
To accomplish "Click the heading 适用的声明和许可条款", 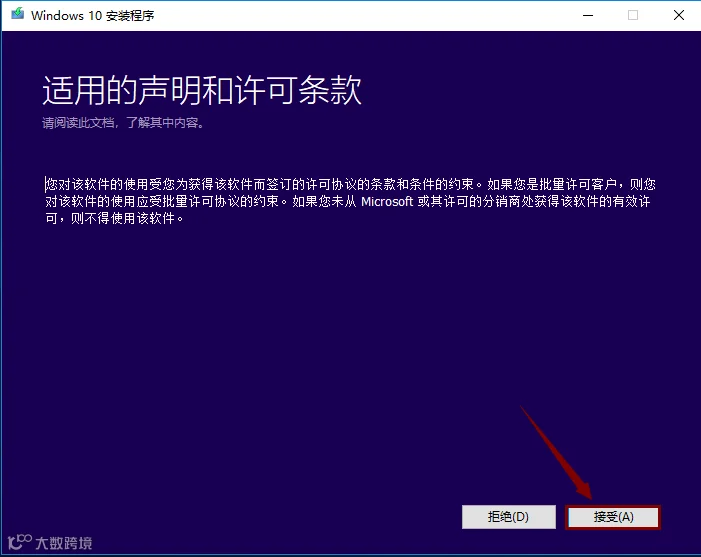I will click(x=202, y=90).
